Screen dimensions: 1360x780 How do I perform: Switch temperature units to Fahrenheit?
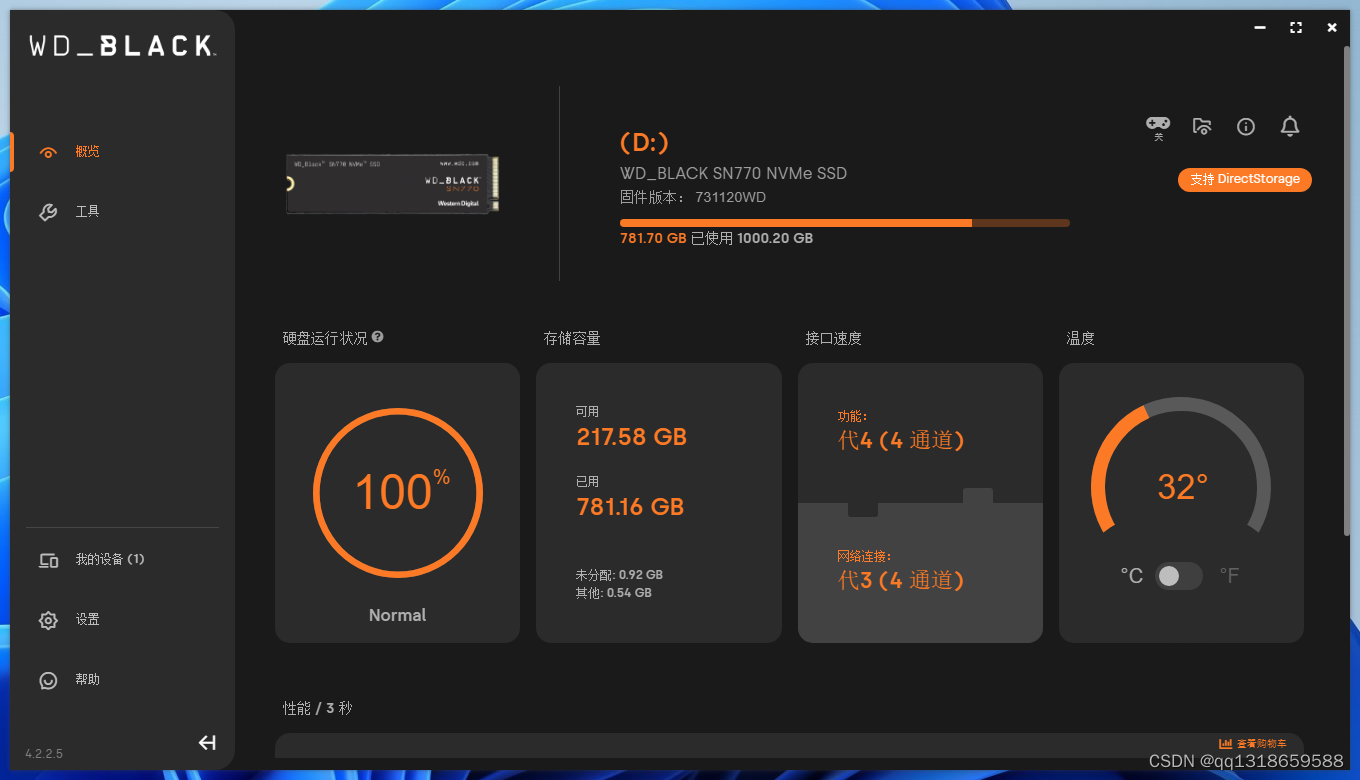coord(1229,575)
